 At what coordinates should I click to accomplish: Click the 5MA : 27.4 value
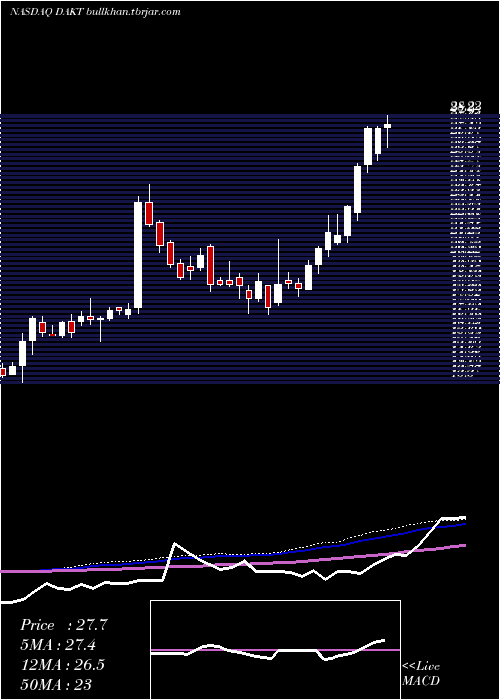58,645
